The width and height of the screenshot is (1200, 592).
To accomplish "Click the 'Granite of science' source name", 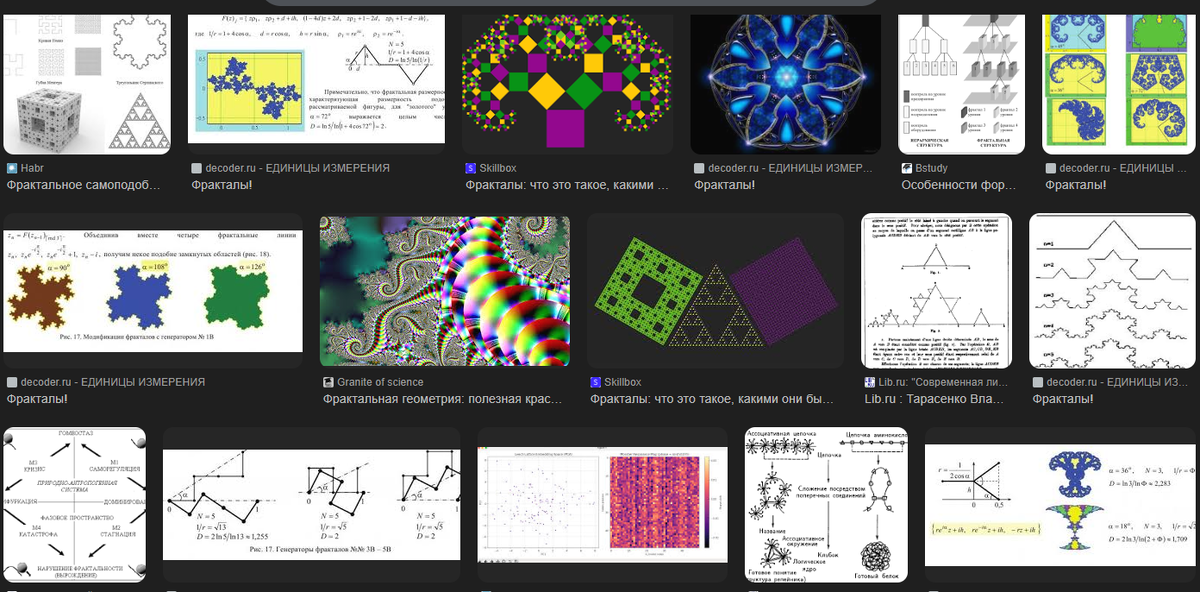I will tap(380, 382).
